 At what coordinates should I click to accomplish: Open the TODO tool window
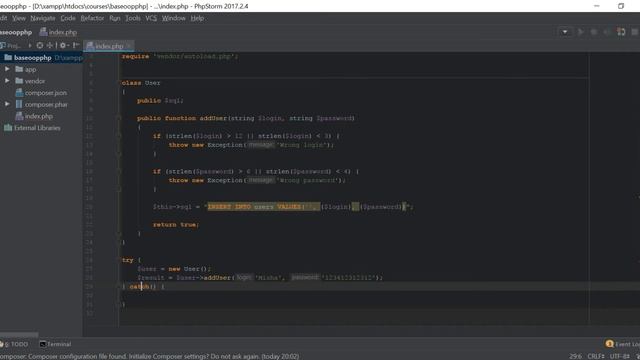(x=15, y=344)
